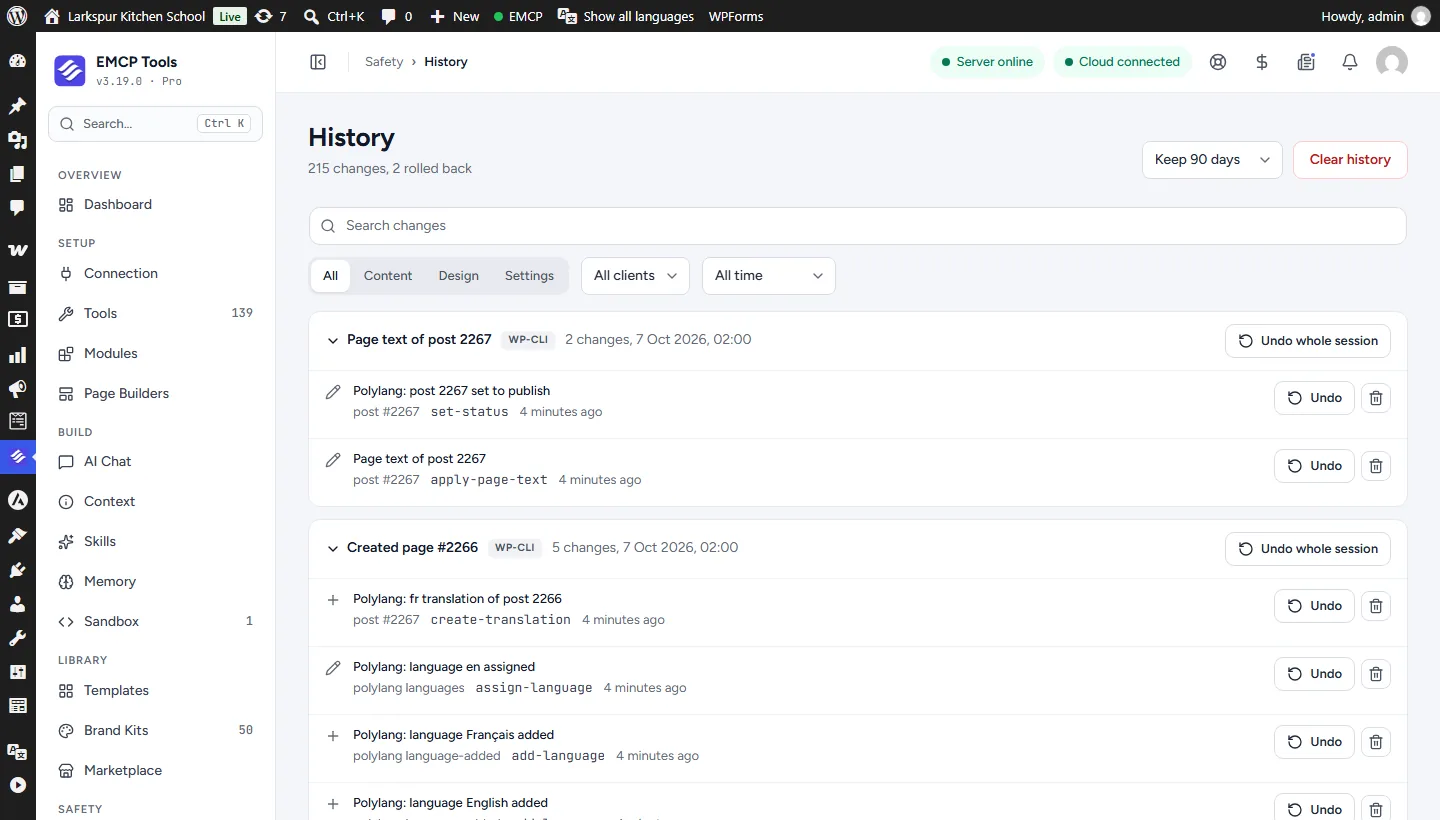Open the 'Keep 90 days' retention dropdown
Image resolution: width=1440 pixels, height=820 pixels.
[1212, 160]
